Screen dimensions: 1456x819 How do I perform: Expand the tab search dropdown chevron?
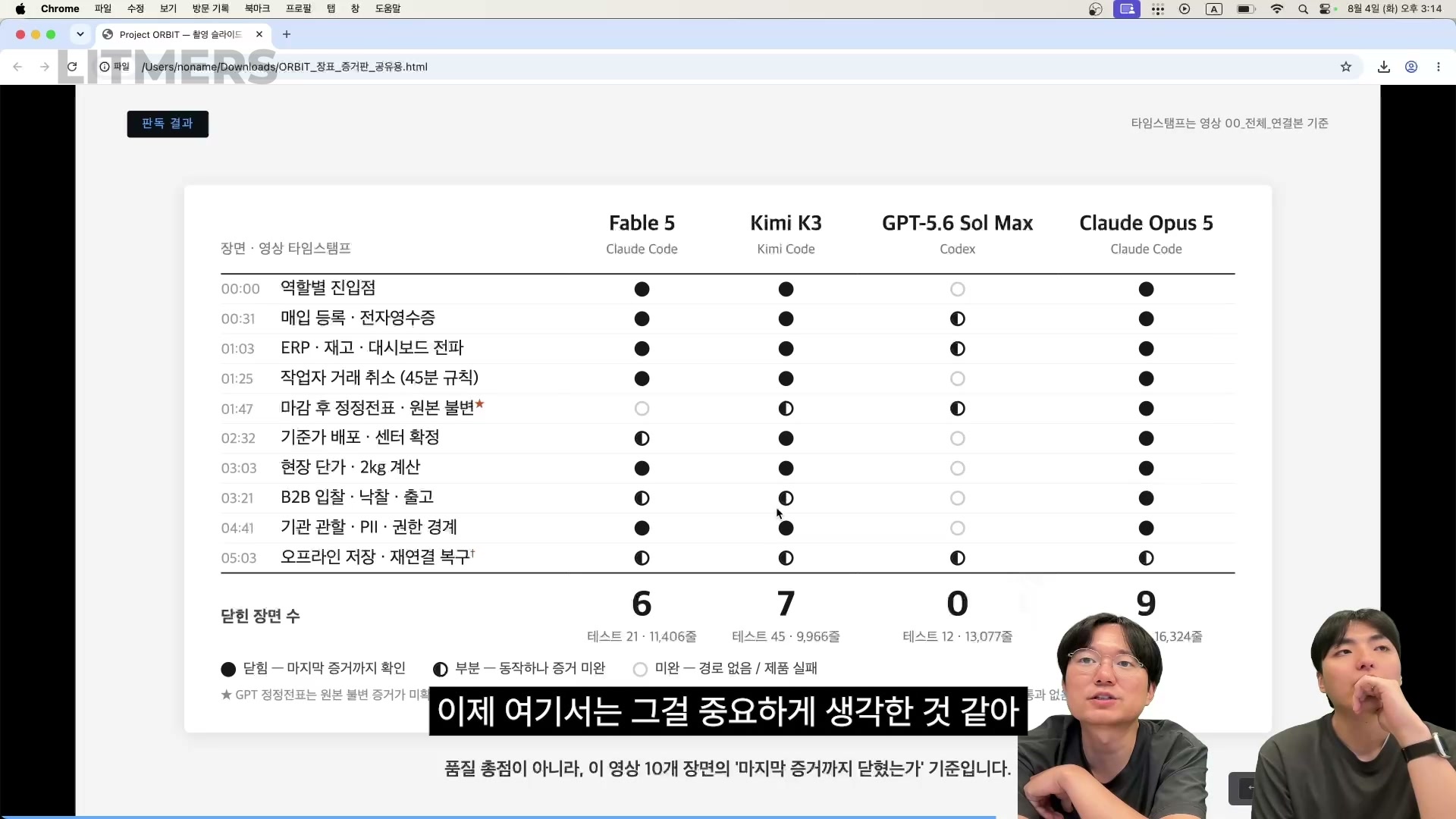(x=80, y=34)
